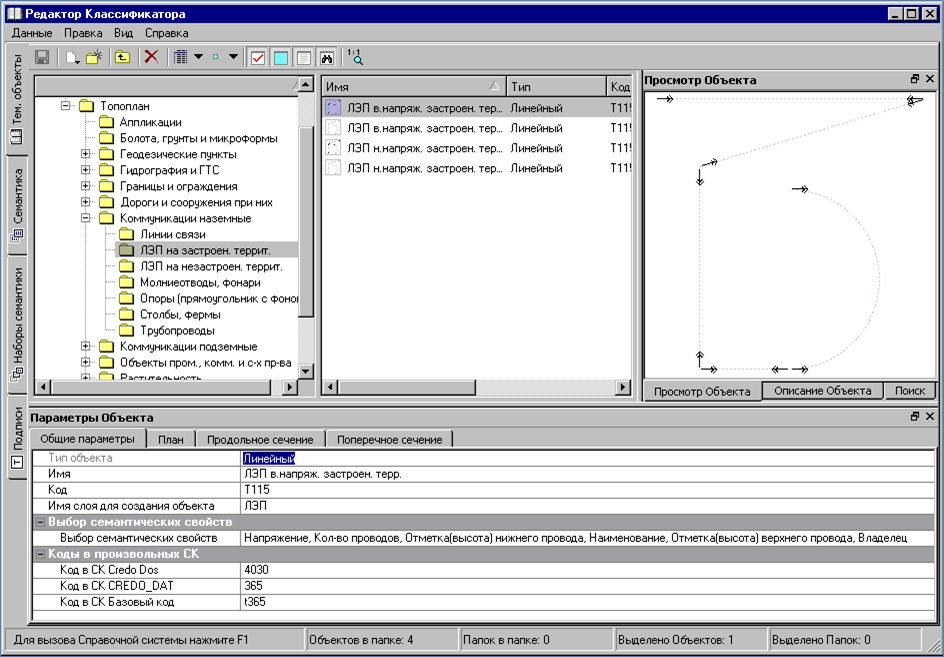This screenshot has width=944, height=657.
Task: Close the Просмотр Объекта panel
Action: pos(930,79)
